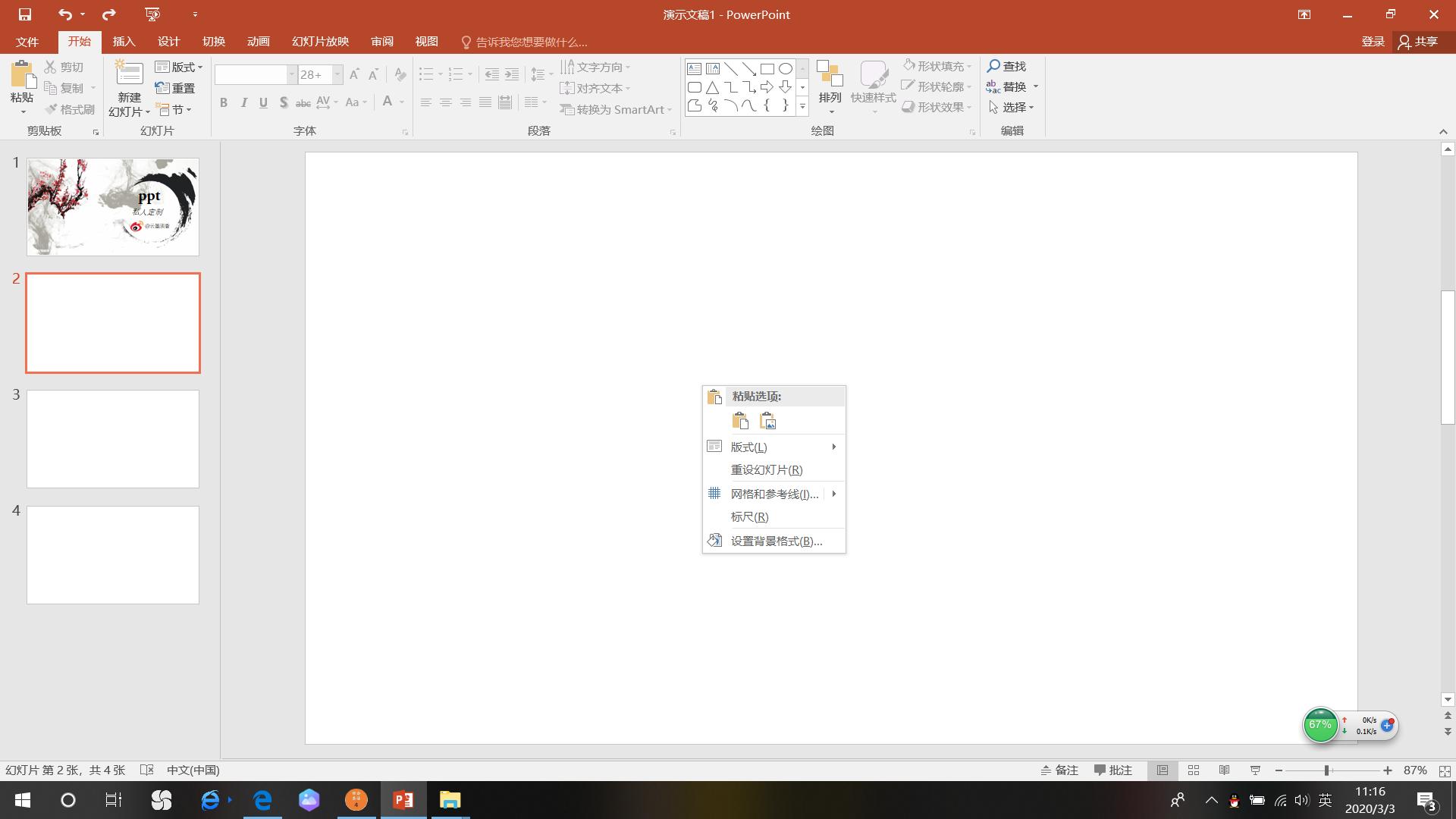1456x819 pixels.
Task: Open the Insert (插入) ribbon tab
Action: point(124,42)
